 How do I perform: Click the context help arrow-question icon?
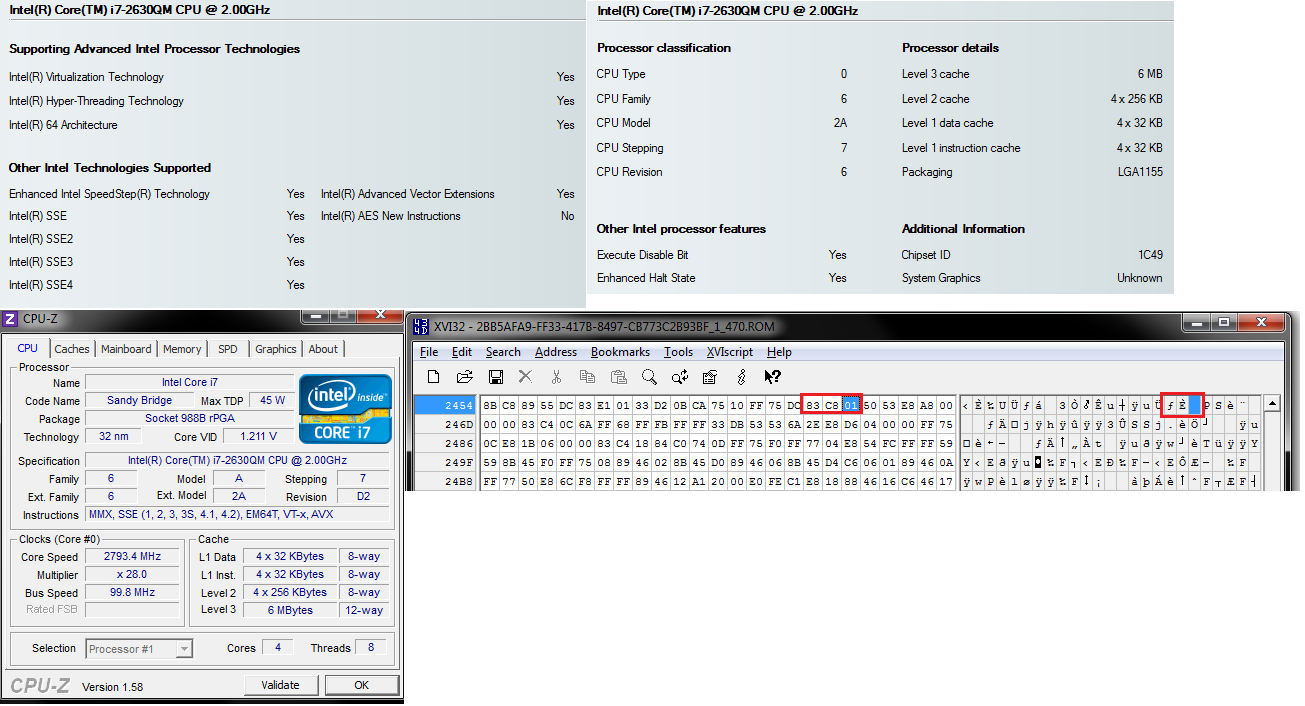click(772, 377)
